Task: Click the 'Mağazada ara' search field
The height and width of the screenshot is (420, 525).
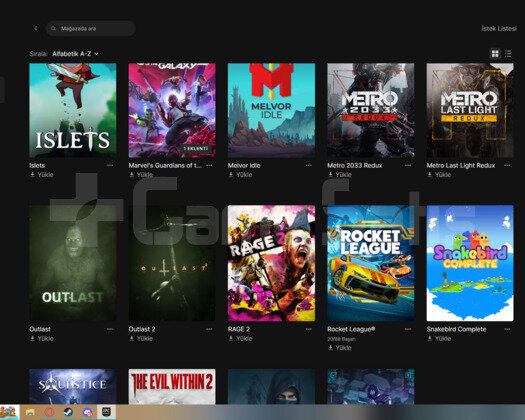Action: pos(90,28)
